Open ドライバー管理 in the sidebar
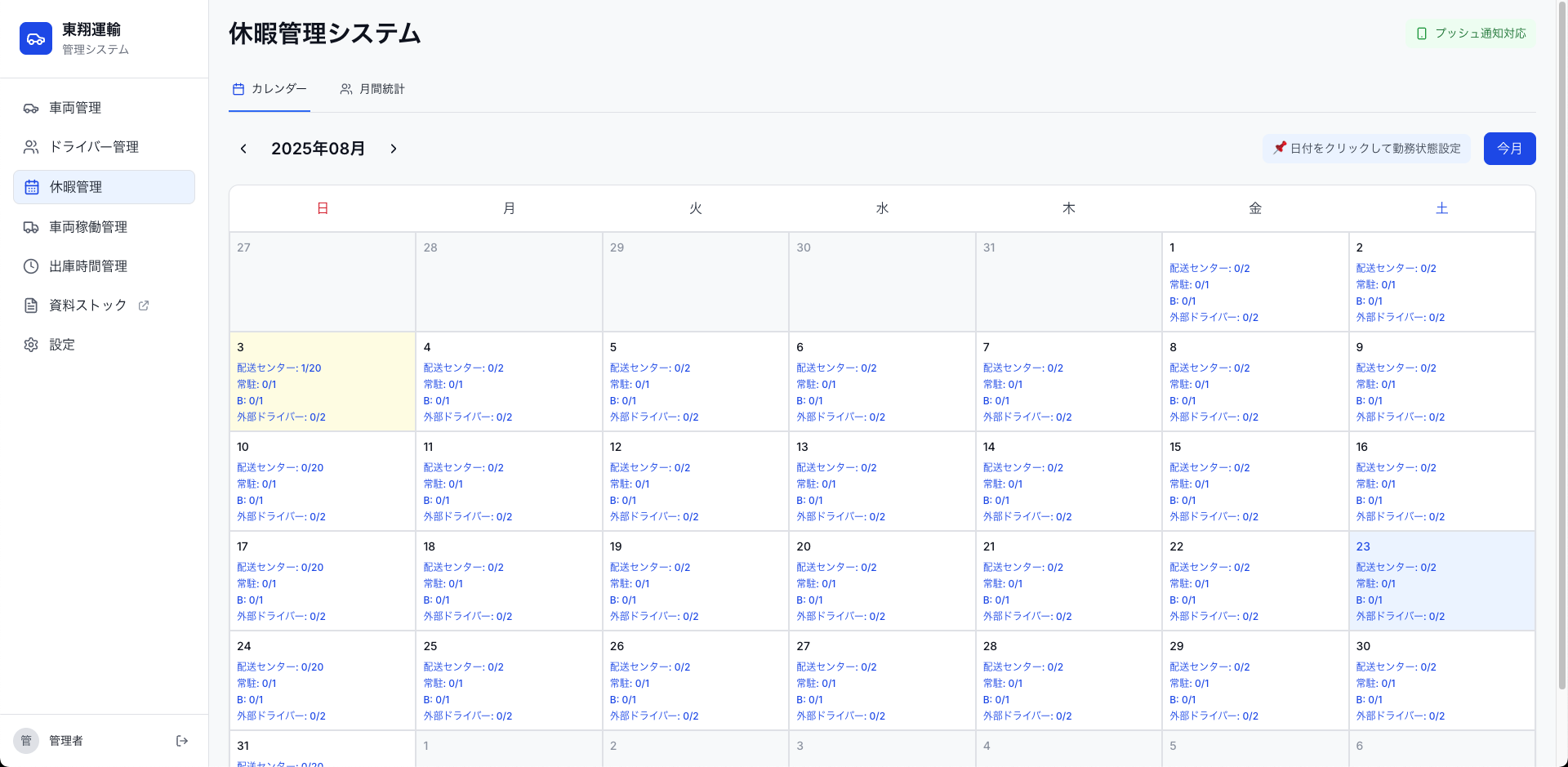Image resolution: width=1568 pixels, height=767 pixels. [x=104, y=147]
